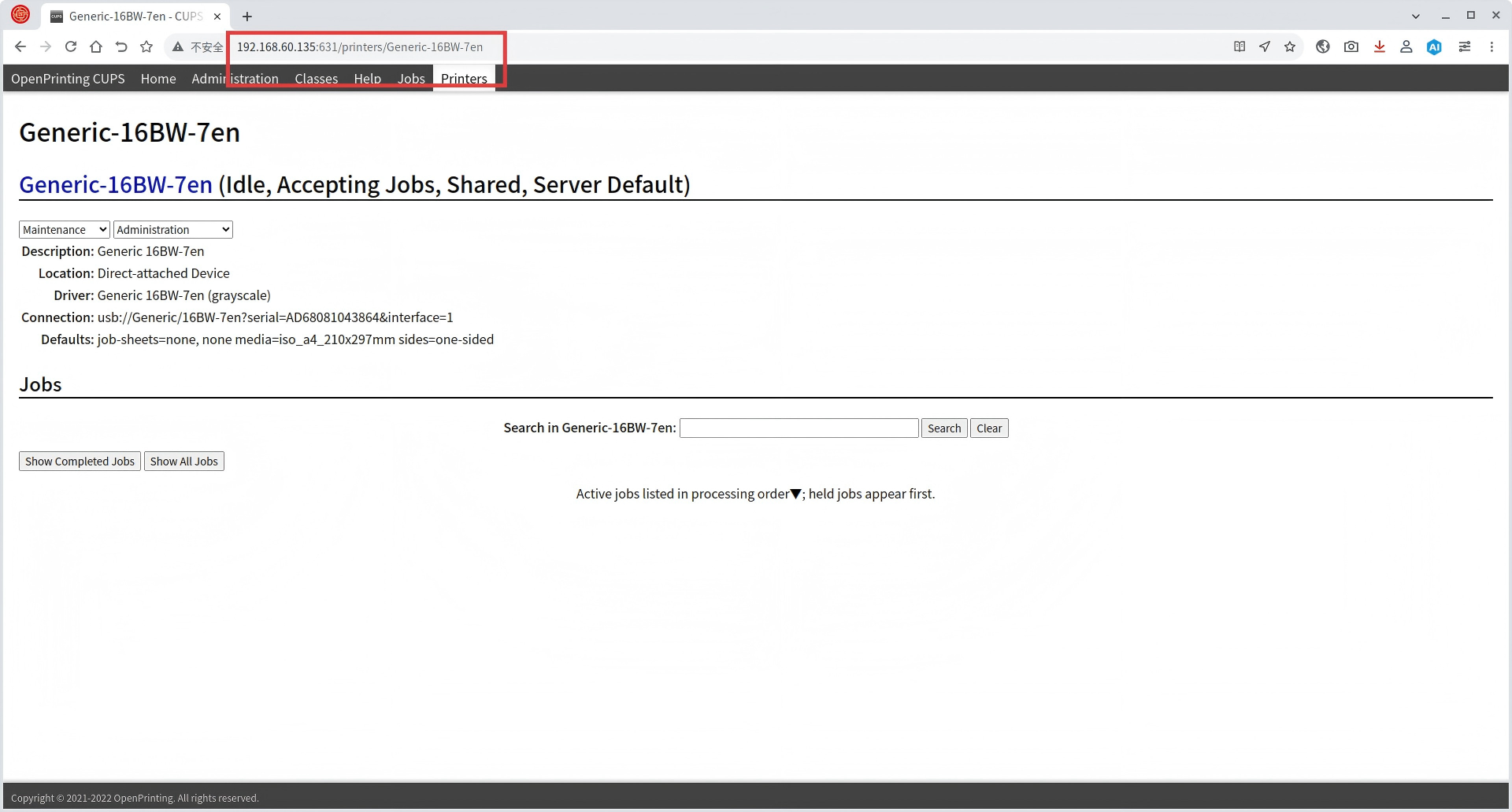Open the Home menu item
This screenshot has width=1512, height=812.
pyautogui.click(x=158, y=79)
